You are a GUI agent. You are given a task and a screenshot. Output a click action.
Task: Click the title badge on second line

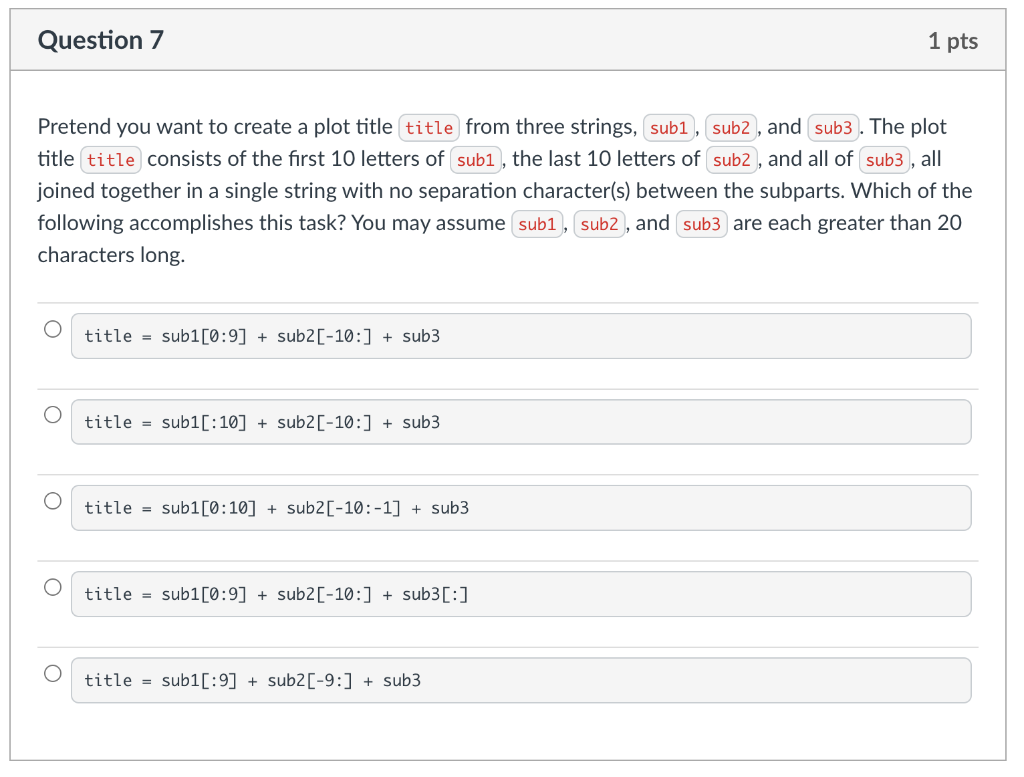(x=111, y=160)
